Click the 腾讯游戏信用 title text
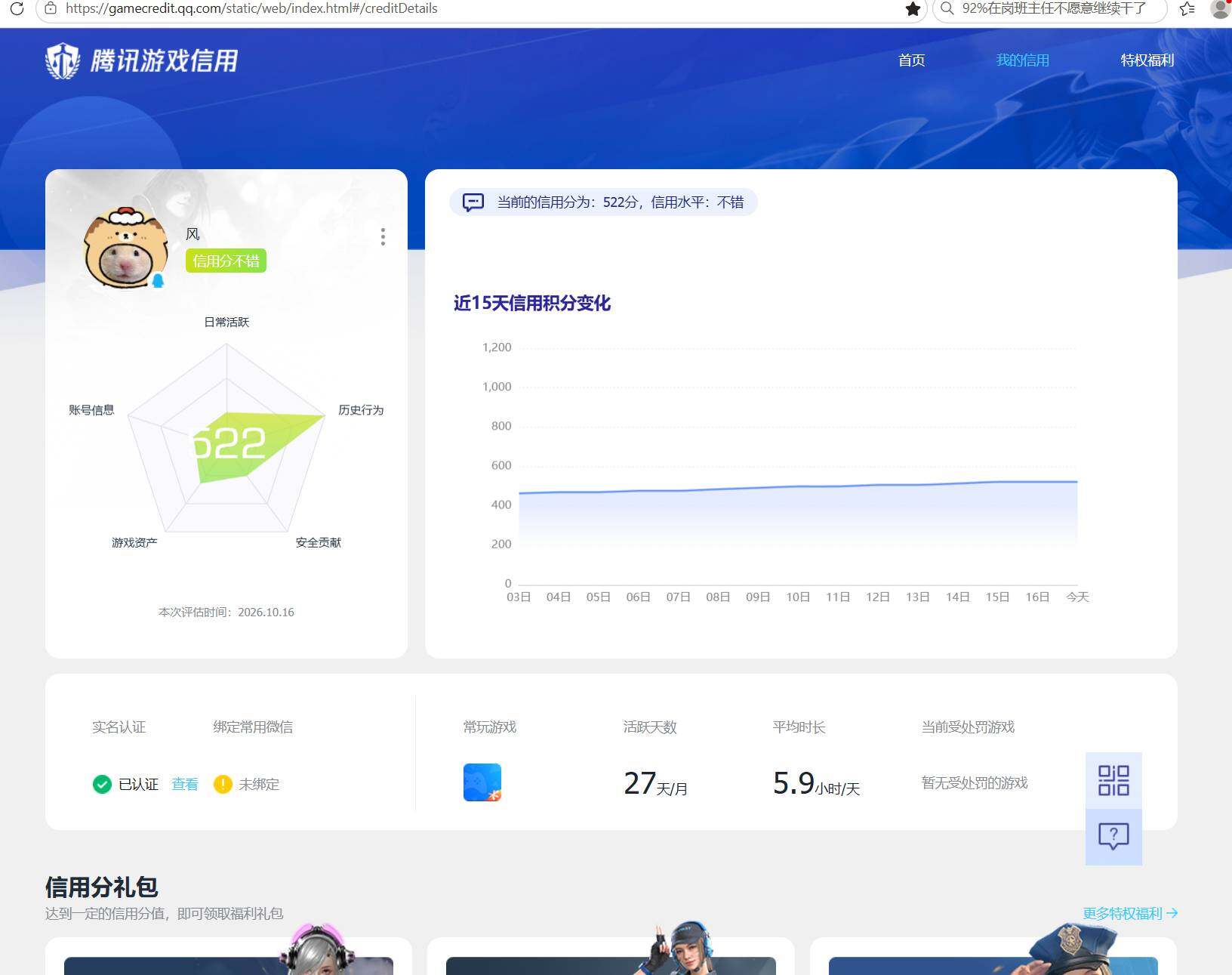The width and height of the screenshot is (1232, 975). coord(165,60)
